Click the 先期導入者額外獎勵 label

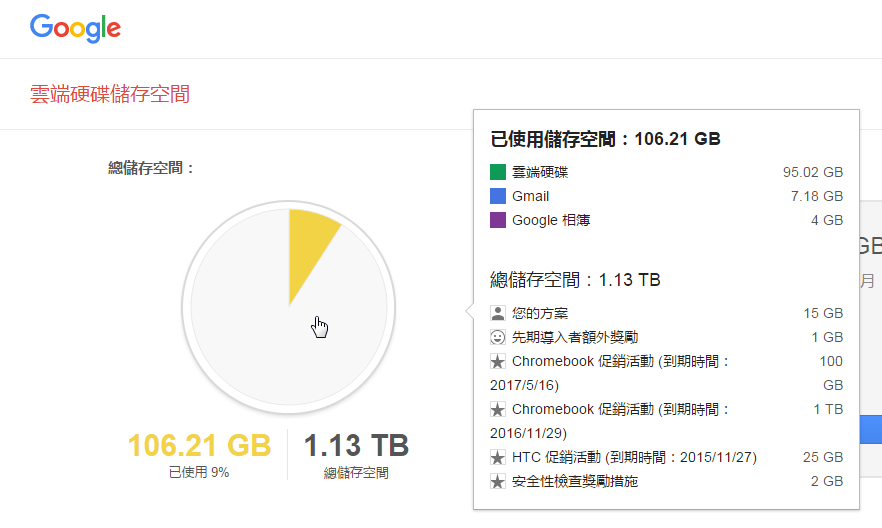575,337
